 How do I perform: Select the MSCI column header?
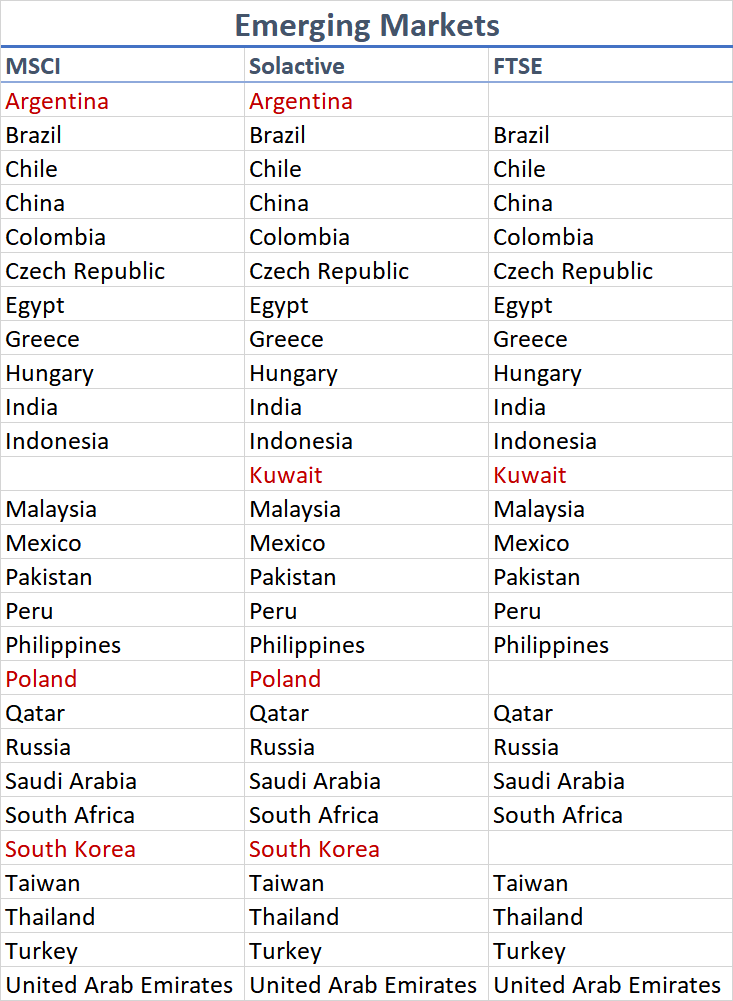click(x=34, y=67)
